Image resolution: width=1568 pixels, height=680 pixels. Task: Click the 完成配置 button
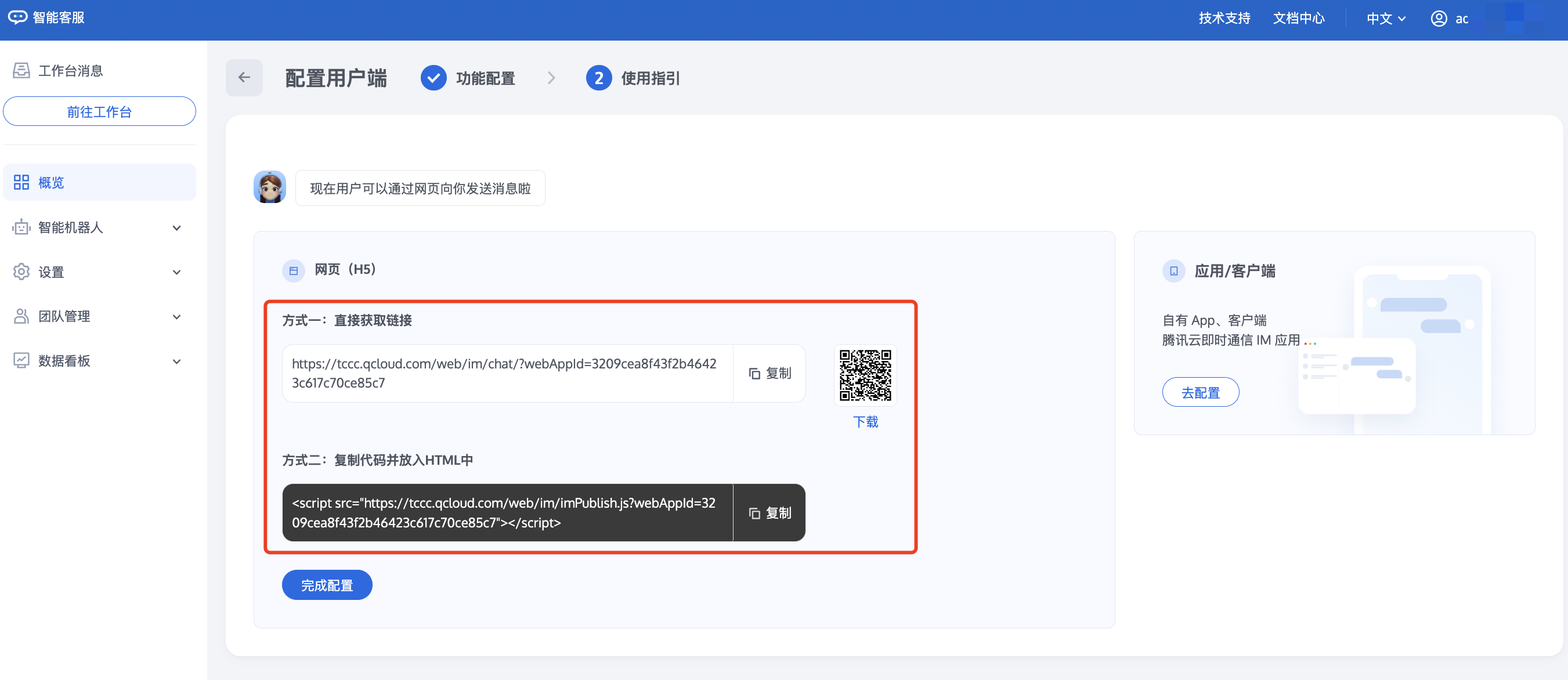tap(327, 585)
